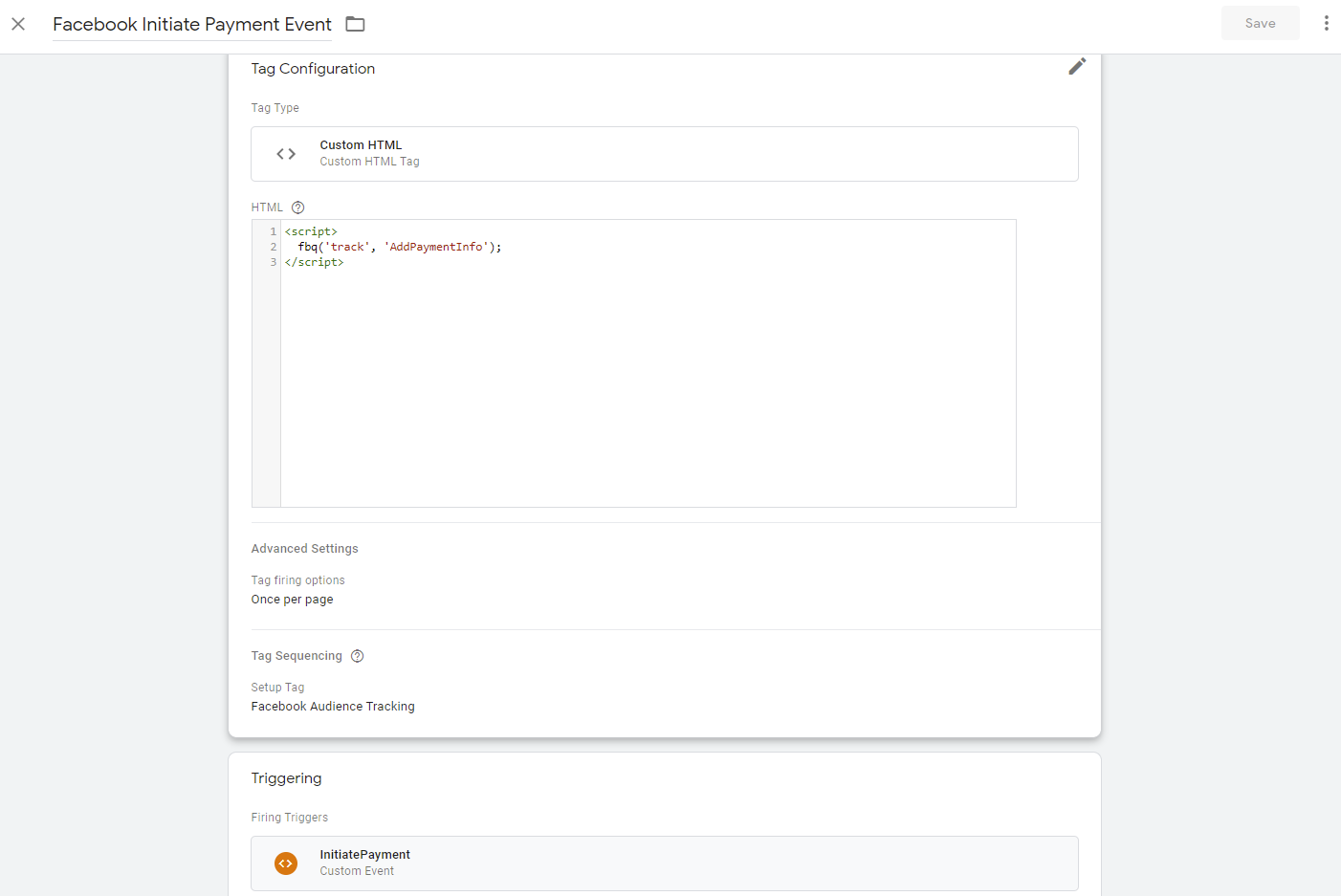Open the help icon next to HTML label
Viewport: 1341px width, 896px height.
click(x=297, y=208)
